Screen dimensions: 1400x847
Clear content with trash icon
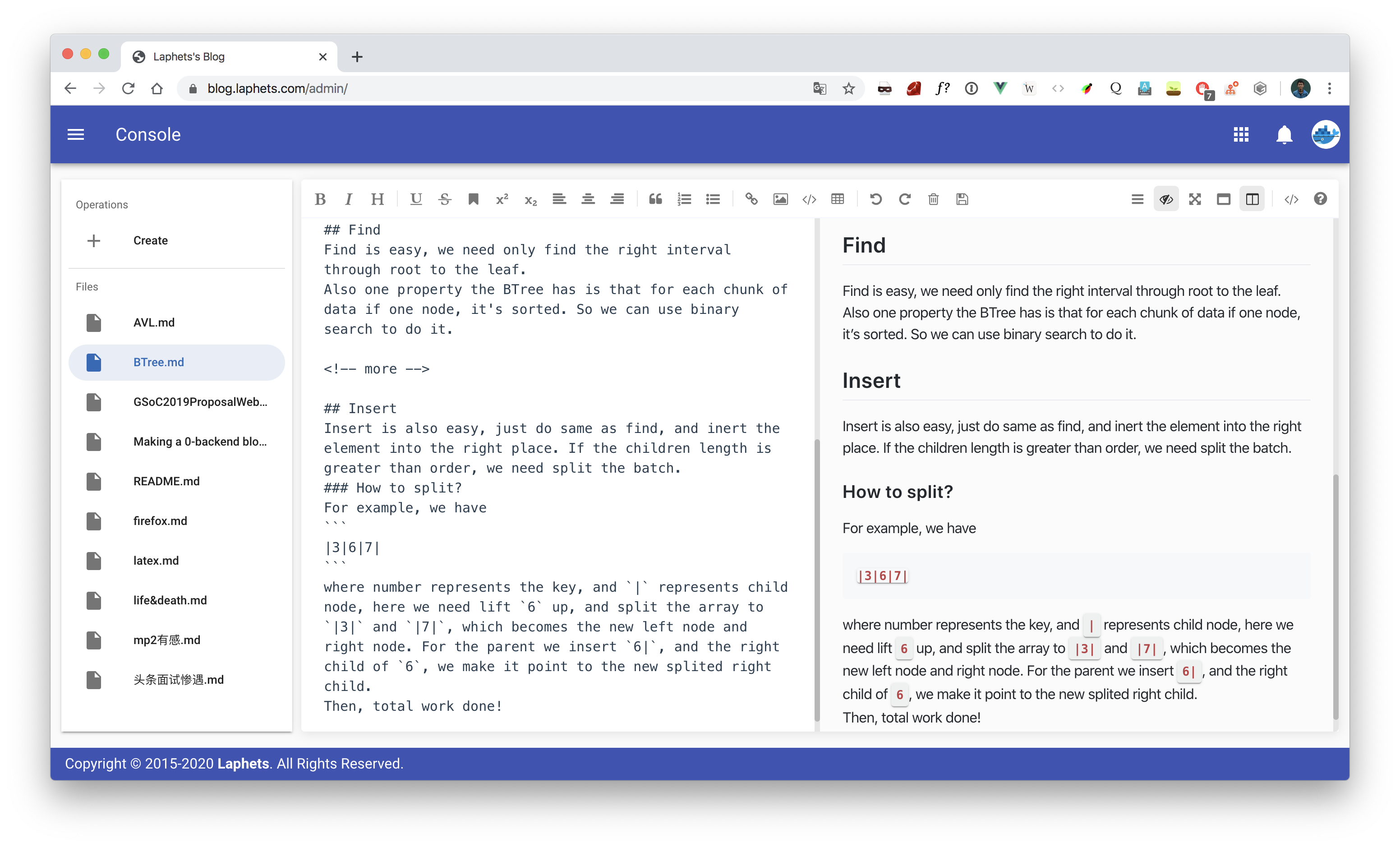933,199
